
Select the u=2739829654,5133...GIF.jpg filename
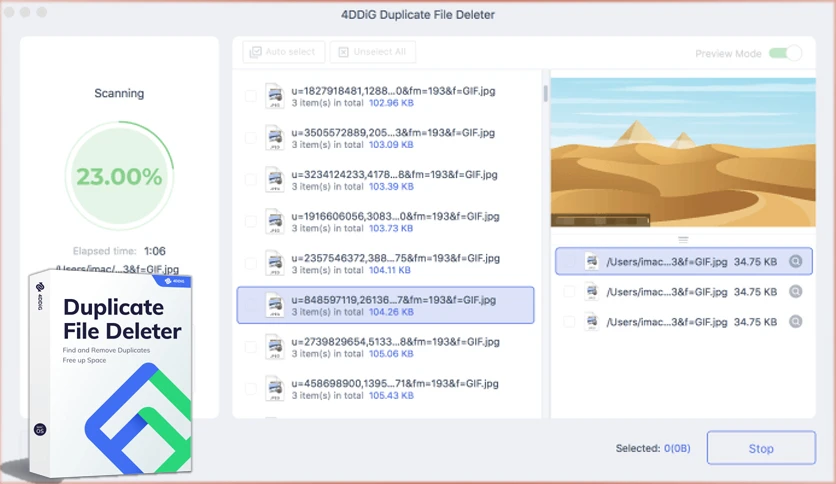pyautogui.click(x=395, y=342)
